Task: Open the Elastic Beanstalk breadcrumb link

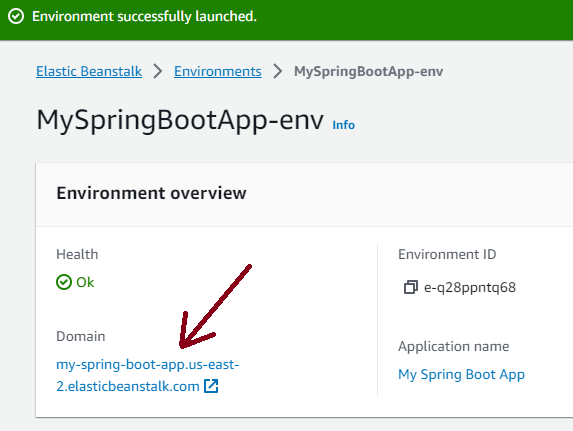Action: [x=89, y=71]
